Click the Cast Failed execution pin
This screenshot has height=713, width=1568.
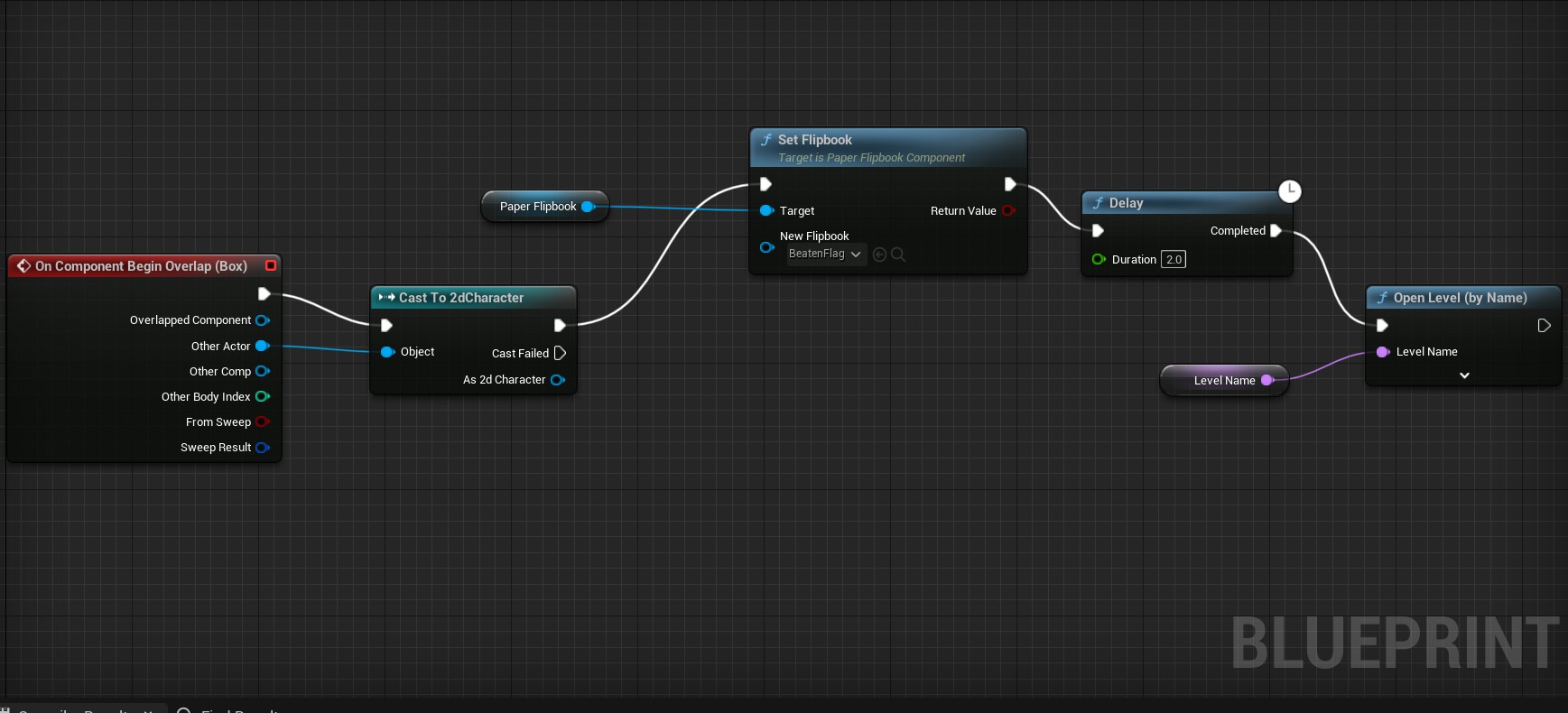560,353
